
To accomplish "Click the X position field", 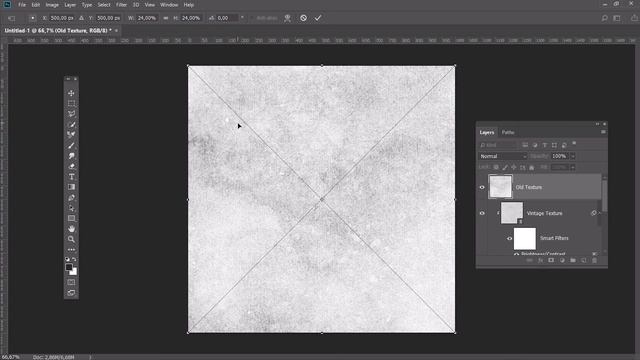I will (x=62, y=18).
